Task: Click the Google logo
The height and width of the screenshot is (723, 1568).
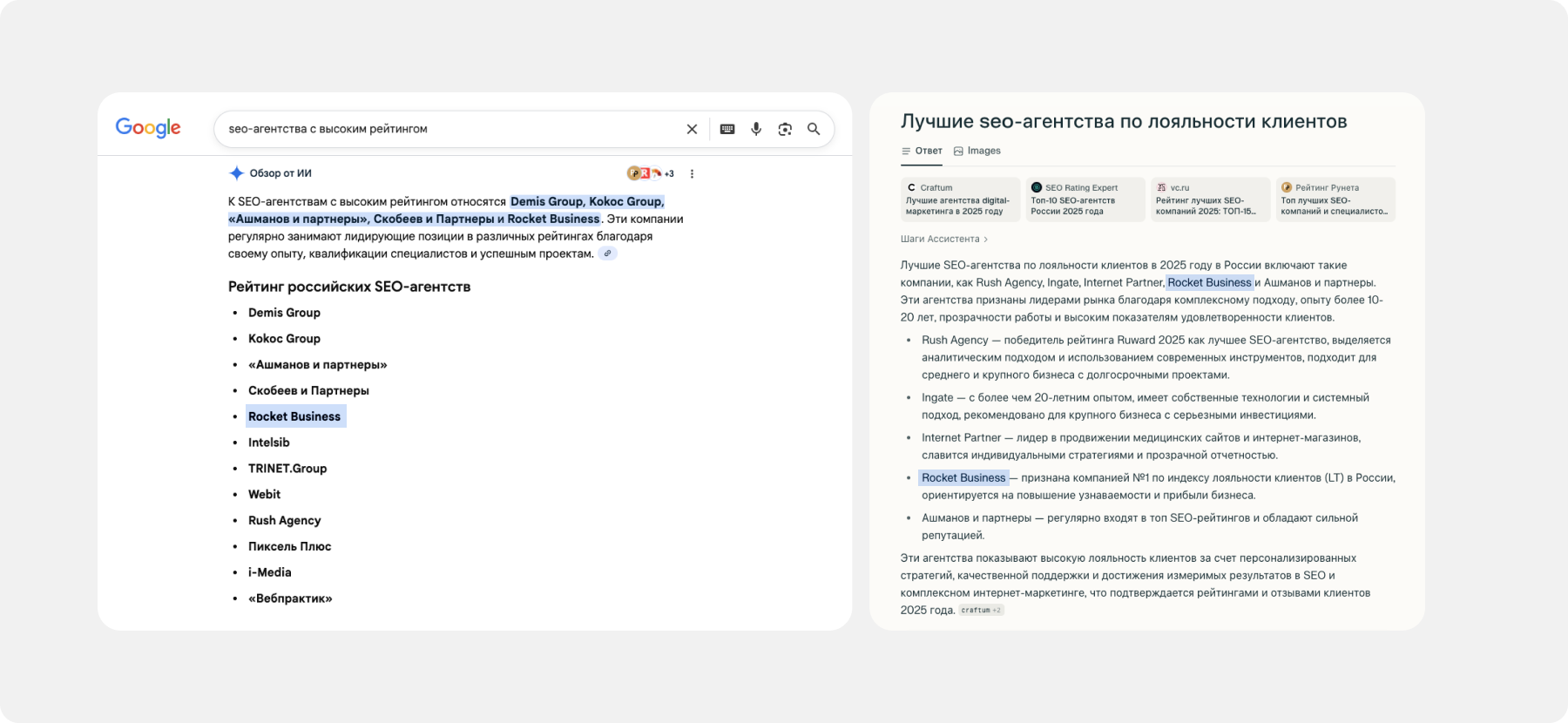Action: (148, 128)
